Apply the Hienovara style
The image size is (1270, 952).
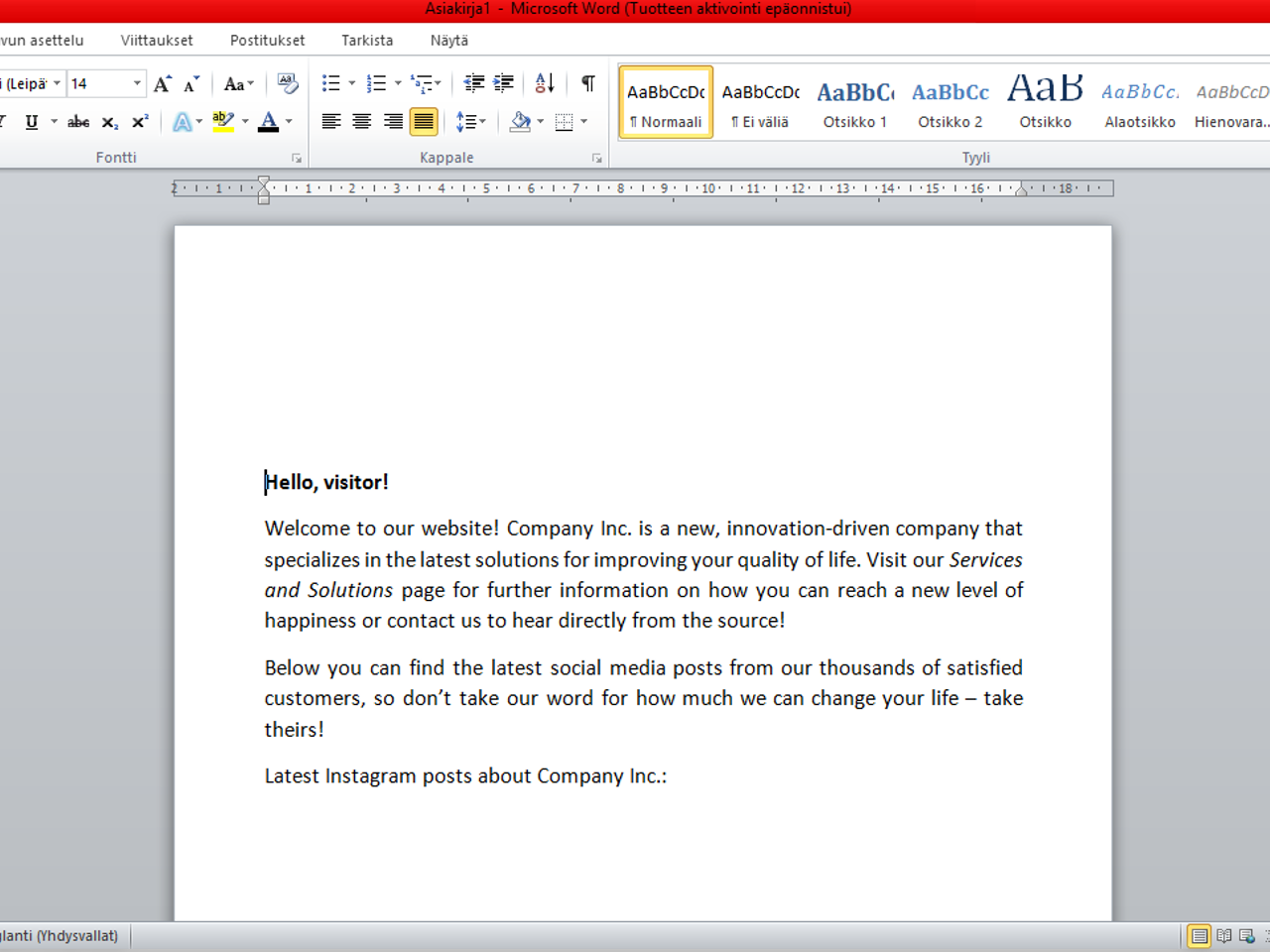(1231, 102)
